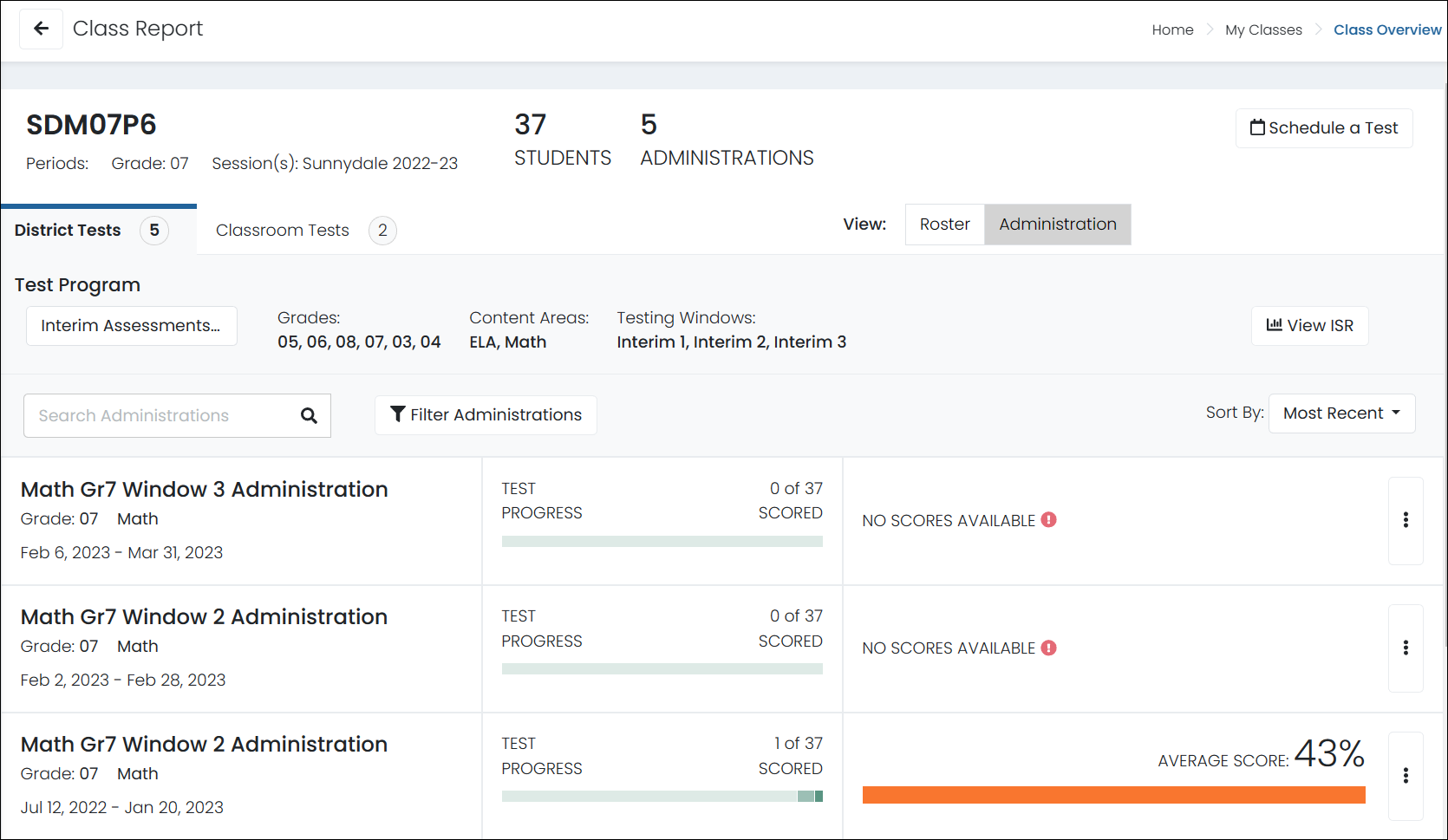
Task: Click warning icon on Window 2 no scores
Action: pos(1049,648)
